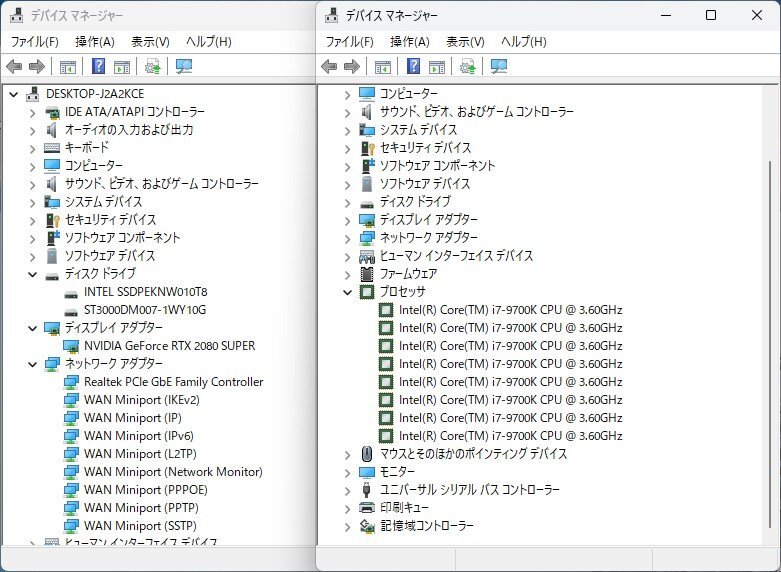The height and width of the screenshot is (572, 781).
Task: Expand 記憶域コントローラー in right window
Action: coord(348,526)
